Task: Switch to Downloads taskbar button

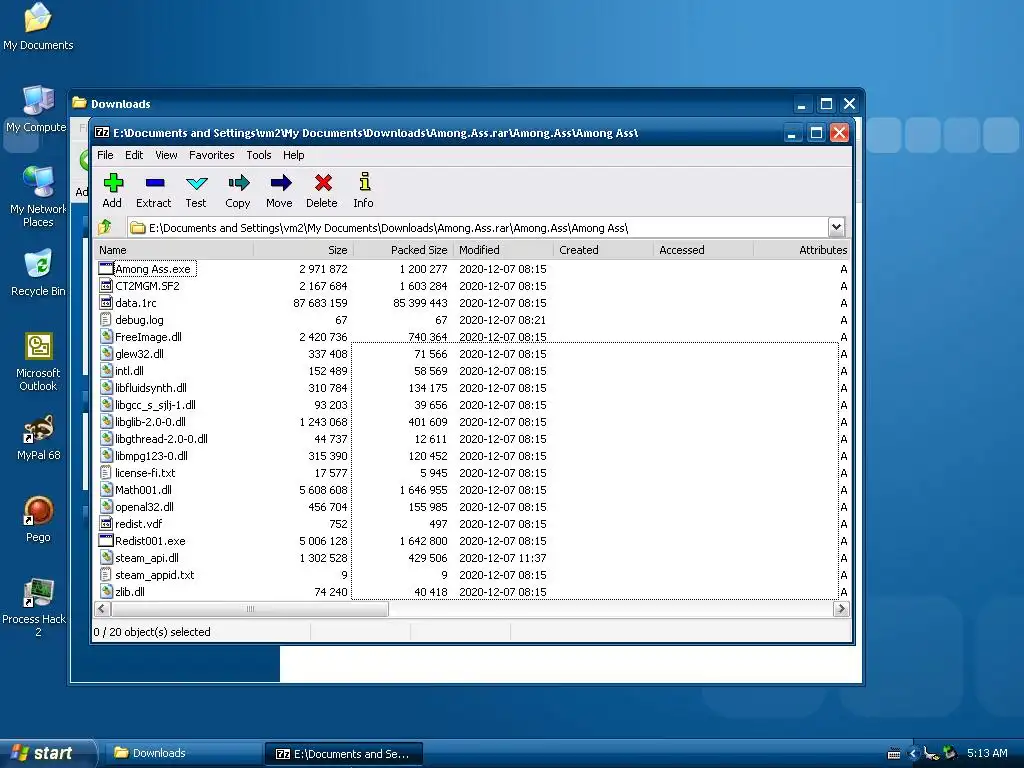Action: [182, 753]
